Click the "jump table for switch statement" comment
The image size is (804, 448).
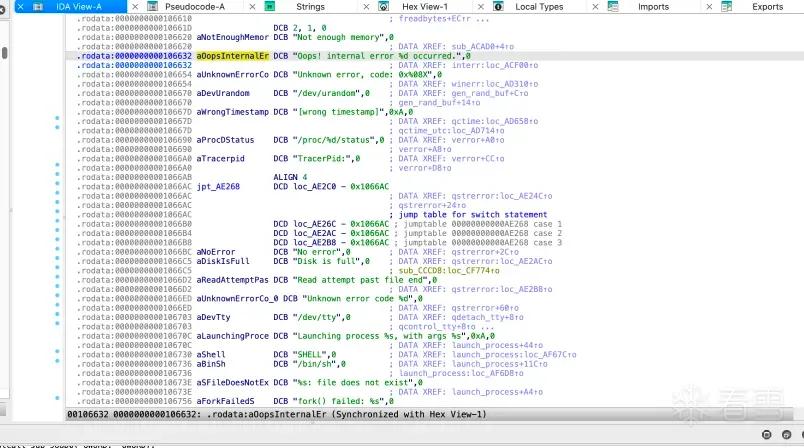(473, 215)
